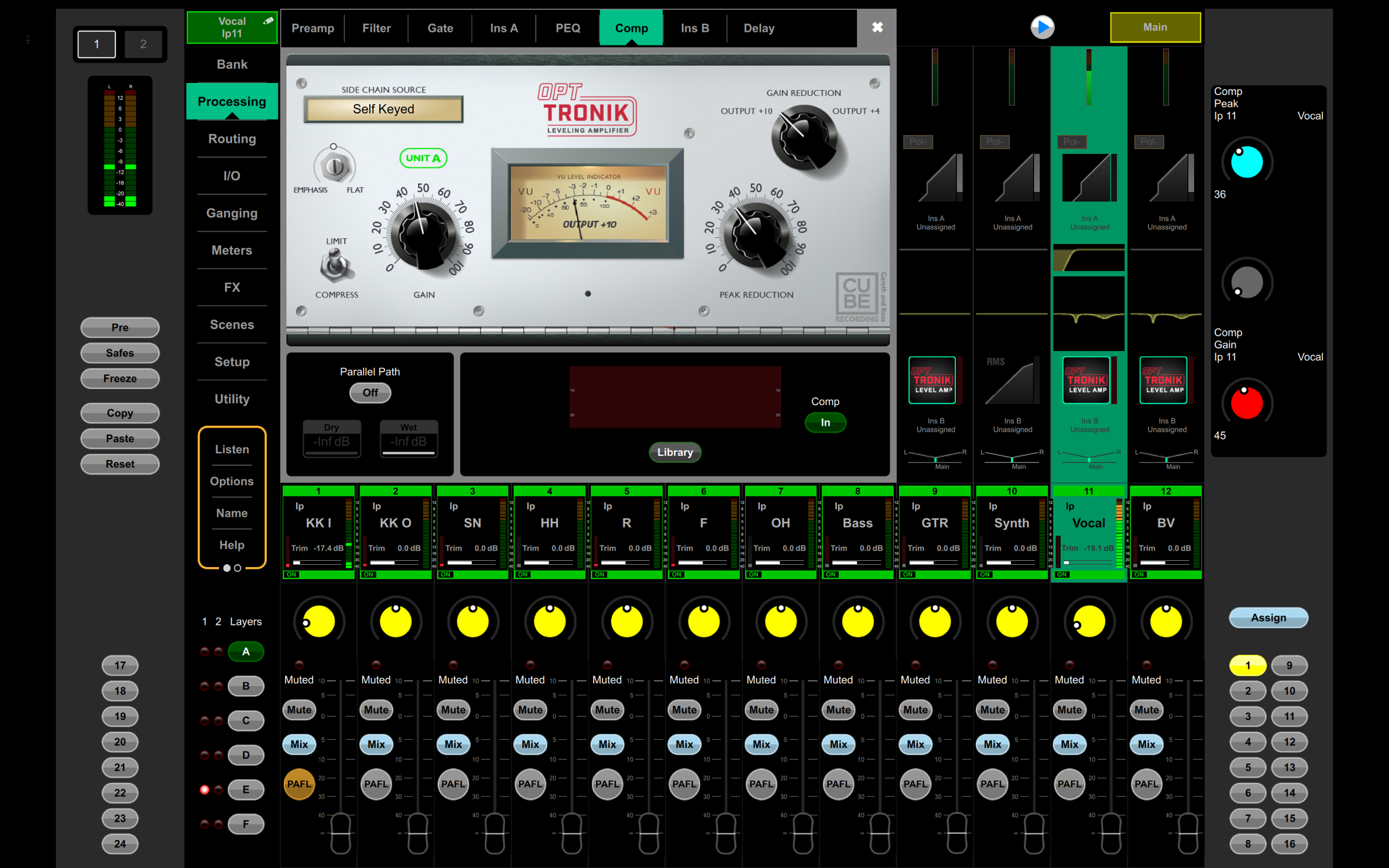Open the Side Chain Source Self Keyed selector

(383, 109)
